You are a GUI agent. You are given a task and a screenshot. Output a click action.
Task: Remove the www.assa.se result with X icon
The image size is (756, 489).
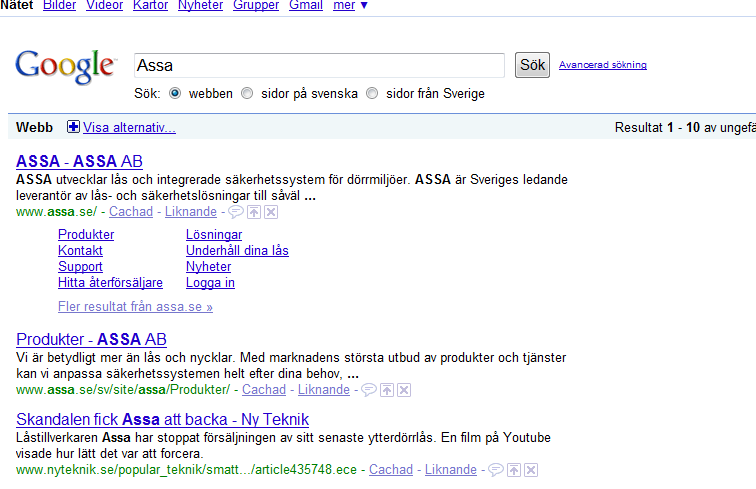[271, 212]
